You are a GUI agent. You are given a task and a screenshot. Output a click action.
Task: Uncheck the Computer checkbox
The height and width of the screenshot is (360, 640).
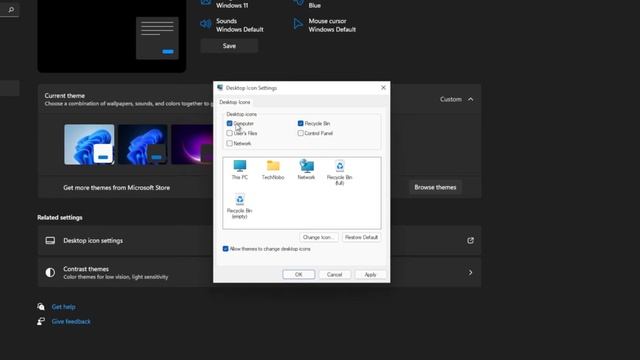point(229,123)
